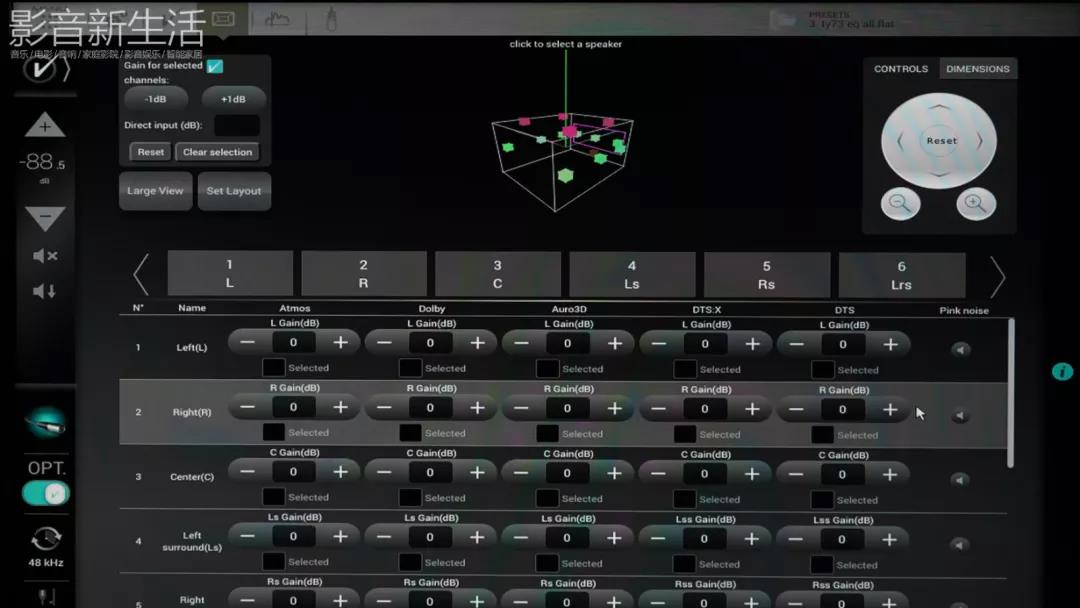Select speaker tab 1 L
Image resolution: width=1080 pixels, height=608 pixels.
point(230,273)
